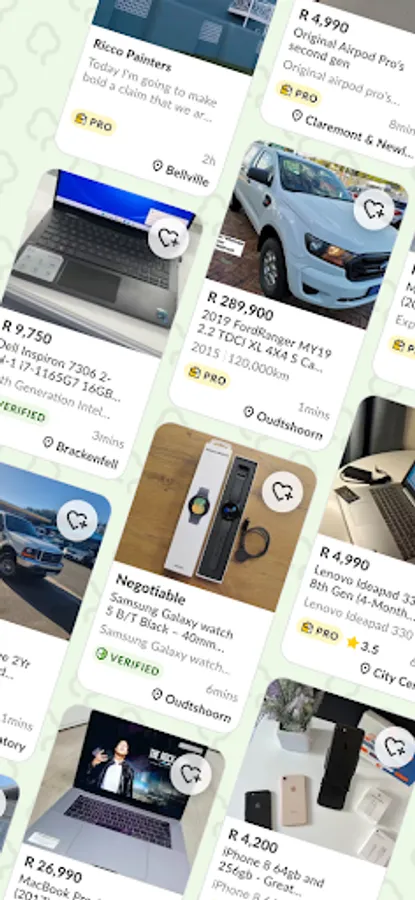Favorite the iPhone 8 listing
This screenshot has height=900, width=415.
pyautogui.click(x=395, y=746)
